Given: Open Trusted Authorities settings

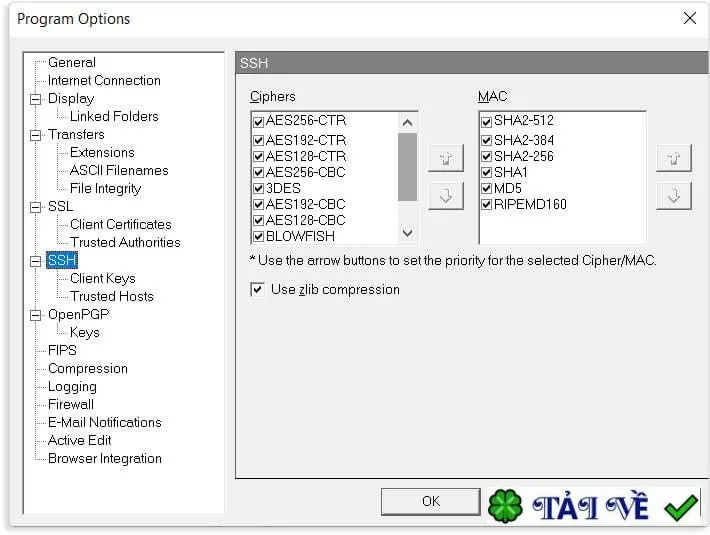Looking at the screenshot, I should (125, 243).
